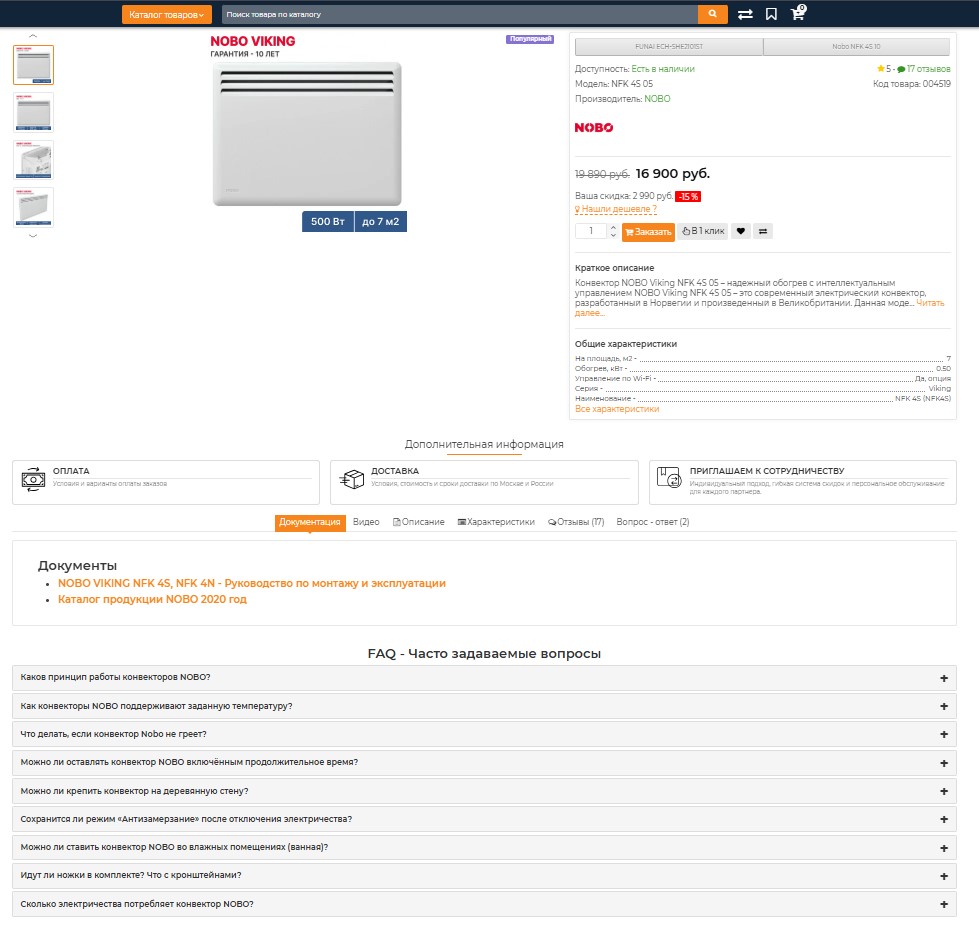Click the catalog search input field
The image size is (979, 927).
tap(458, 15)
